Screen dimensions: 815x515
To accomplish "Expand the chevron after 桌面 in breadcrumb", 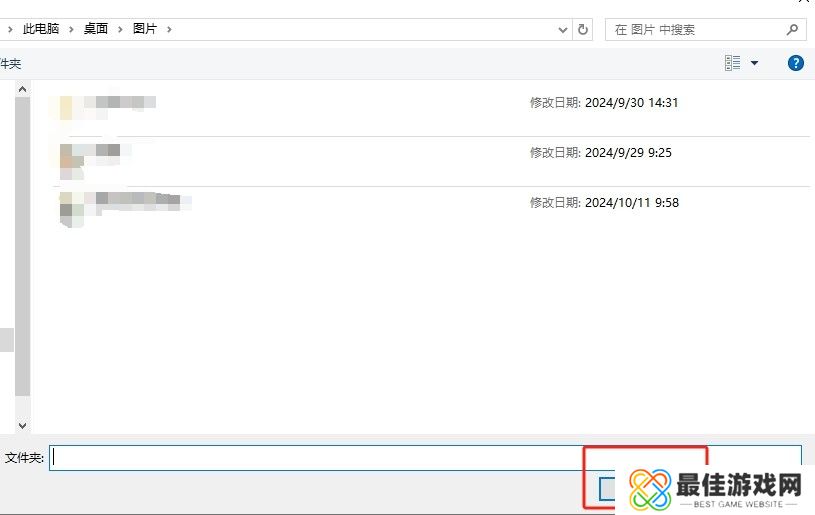I will click(x=121, y=29).
